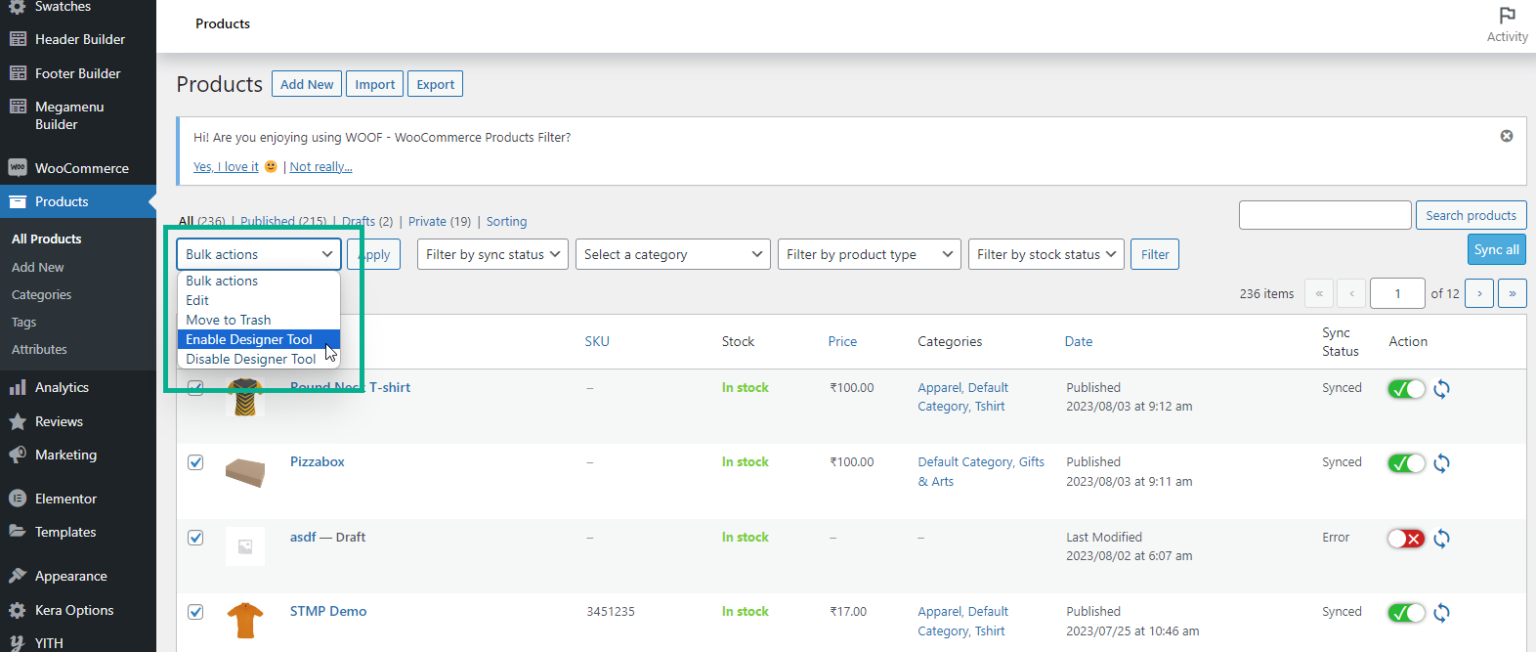
Task: Enable the red sync toggle for asdf draft
Action: click(x=1406, y=538)
